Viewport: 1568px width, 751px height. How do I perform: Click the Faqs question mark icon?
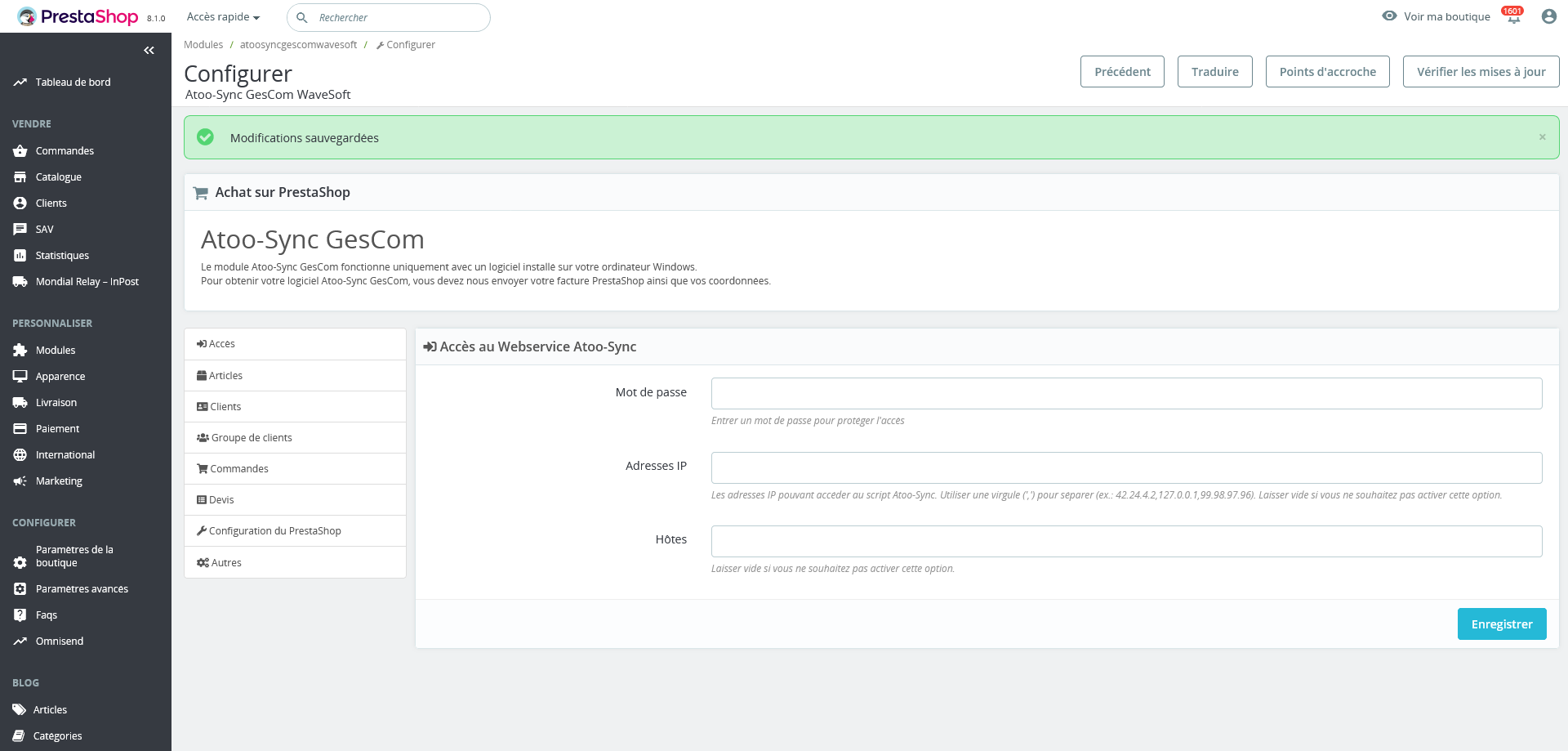click(20, 615)
